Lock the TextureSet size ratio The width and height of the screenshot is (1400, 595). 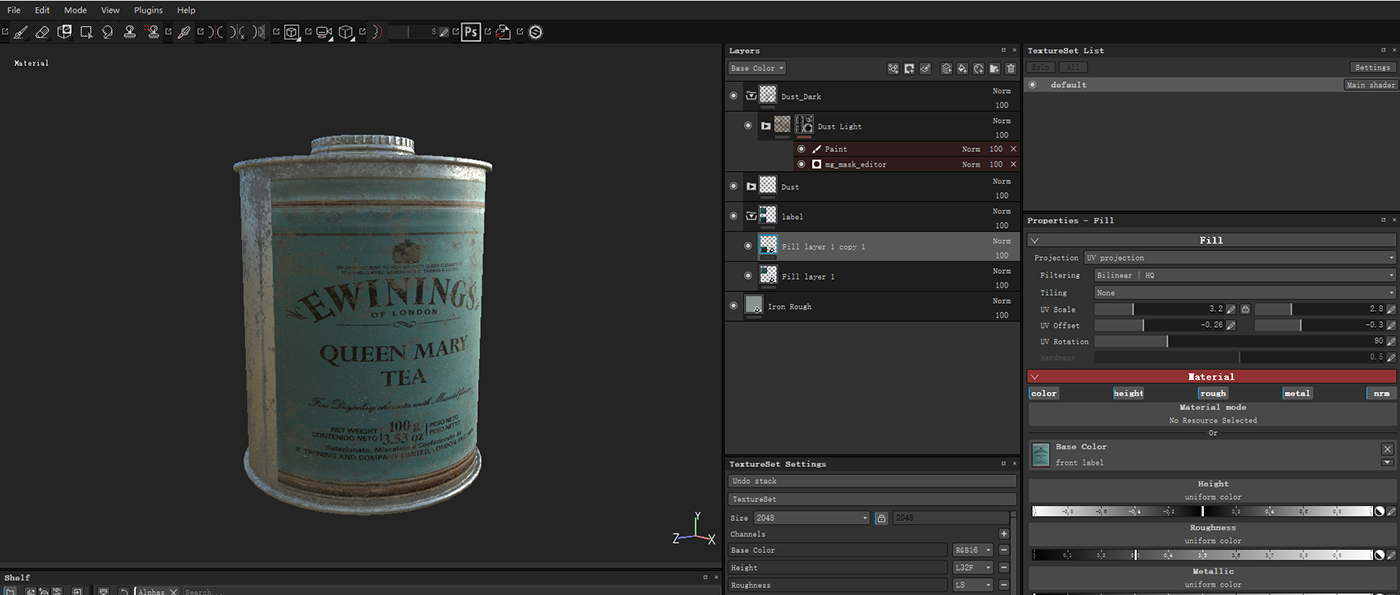point(881,518)
